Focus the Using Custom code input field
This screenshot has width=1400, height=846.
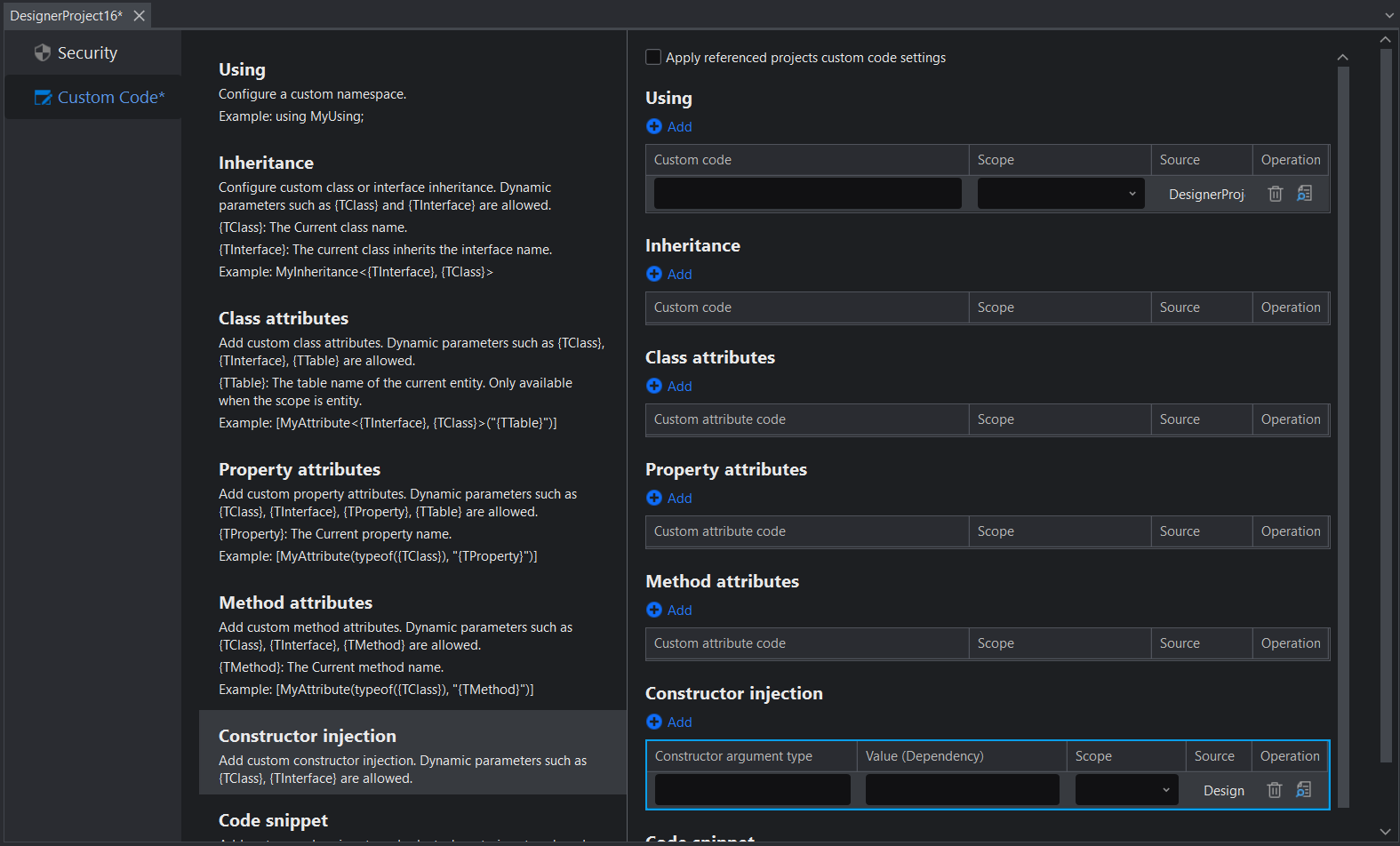[807, 193]
